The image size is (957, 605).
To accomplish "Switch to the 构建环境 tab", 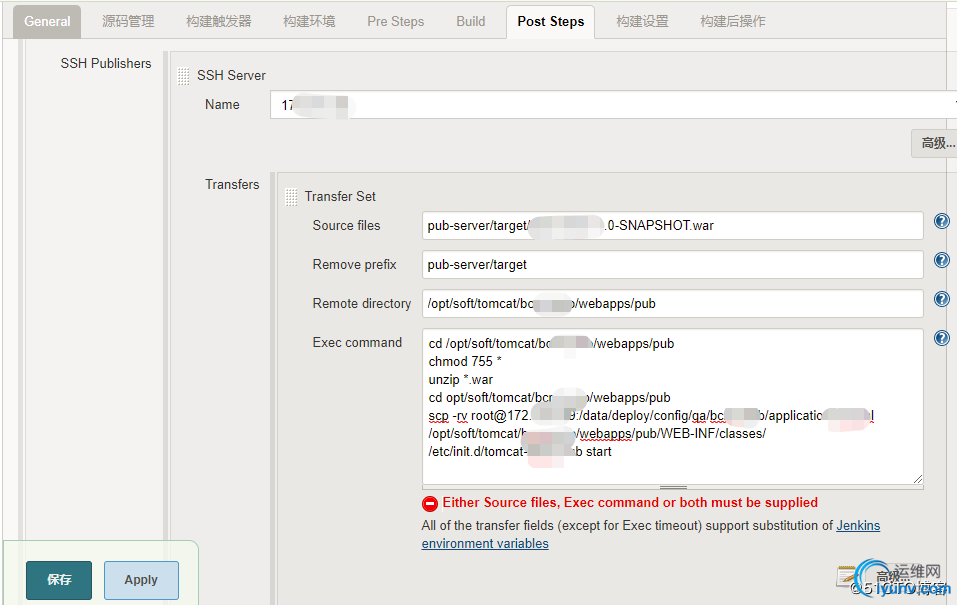I will click(x=309, y=21).
